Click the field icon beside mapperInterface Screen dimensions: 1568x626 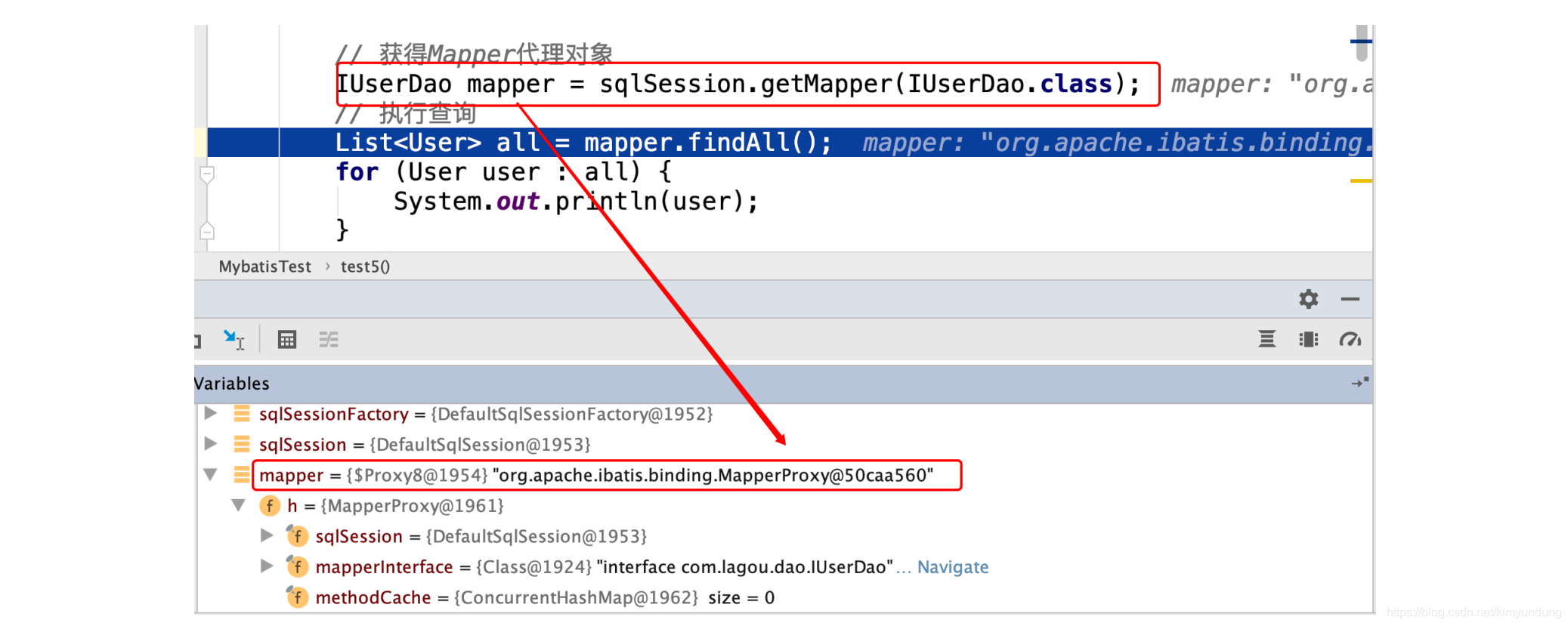click(297, 566)
